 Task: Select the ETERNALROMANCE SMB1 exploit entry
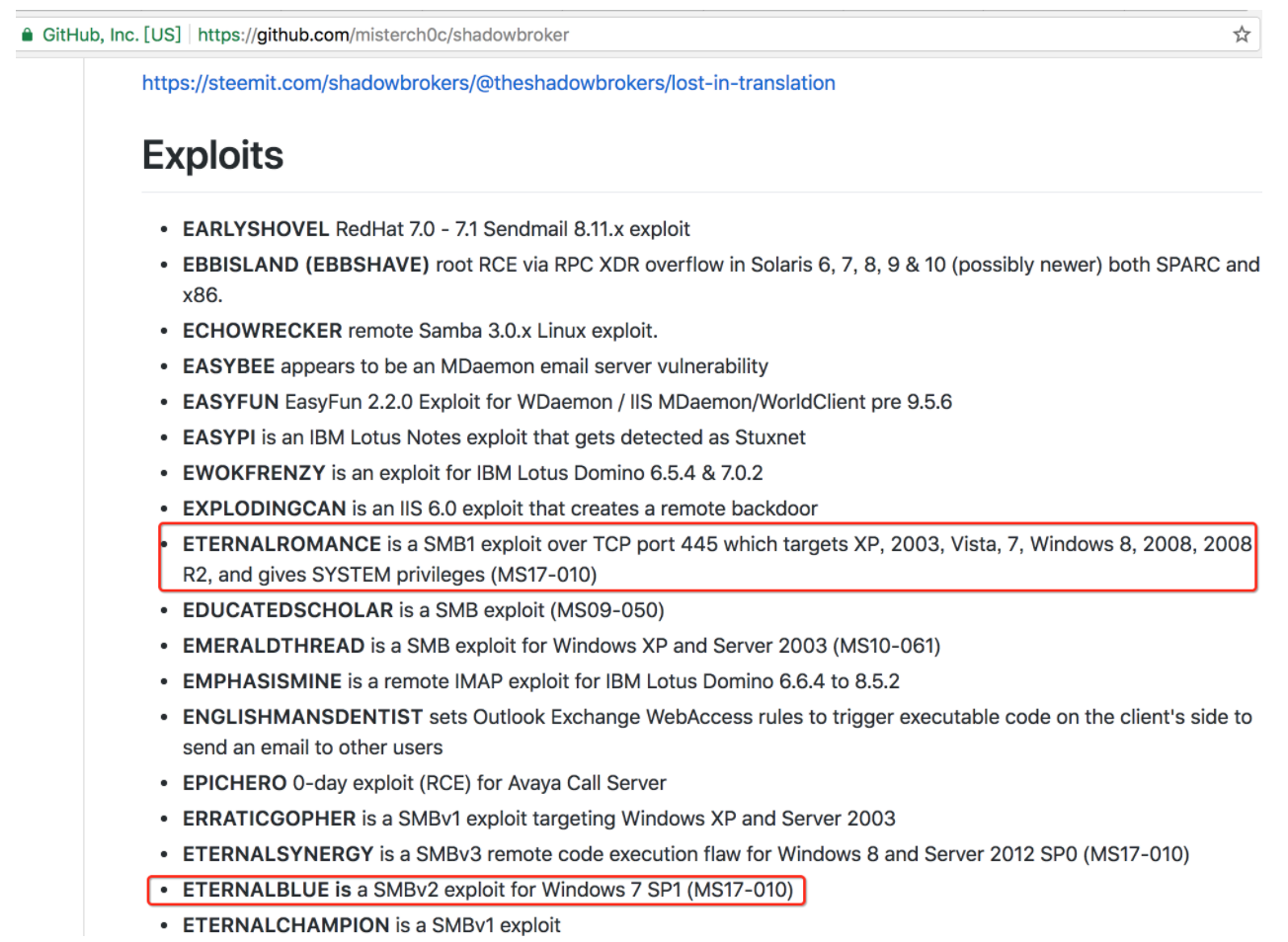tap(717, 559)
